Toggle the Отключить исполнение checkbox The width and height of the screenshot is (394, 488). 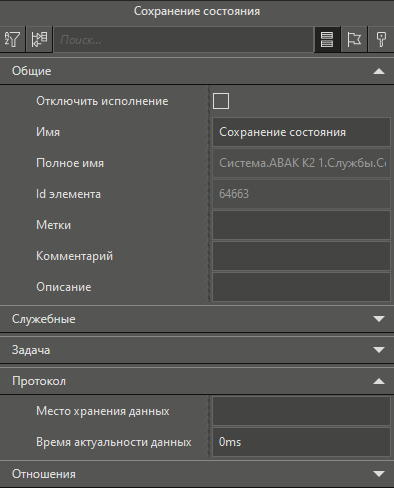point(221,101)
